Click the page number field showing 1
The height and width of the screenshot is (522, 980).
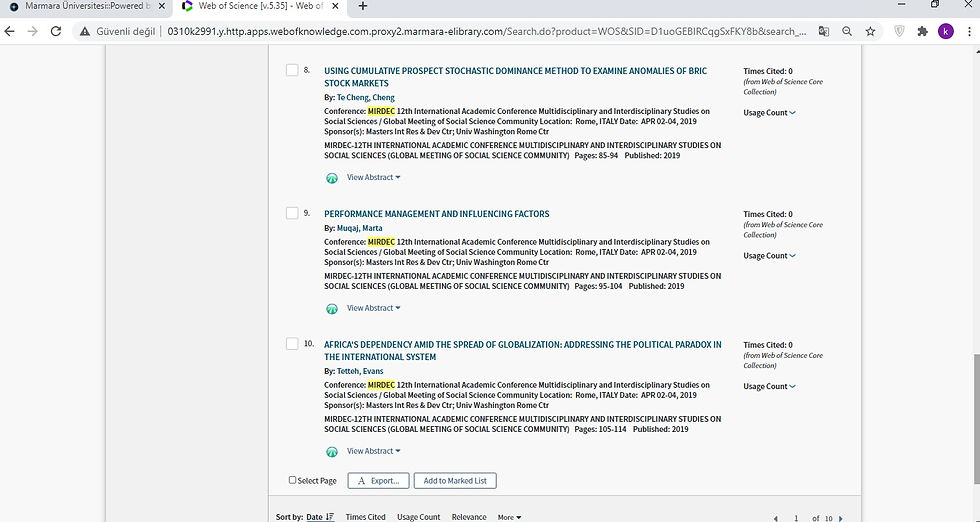(x=796, y=518)
